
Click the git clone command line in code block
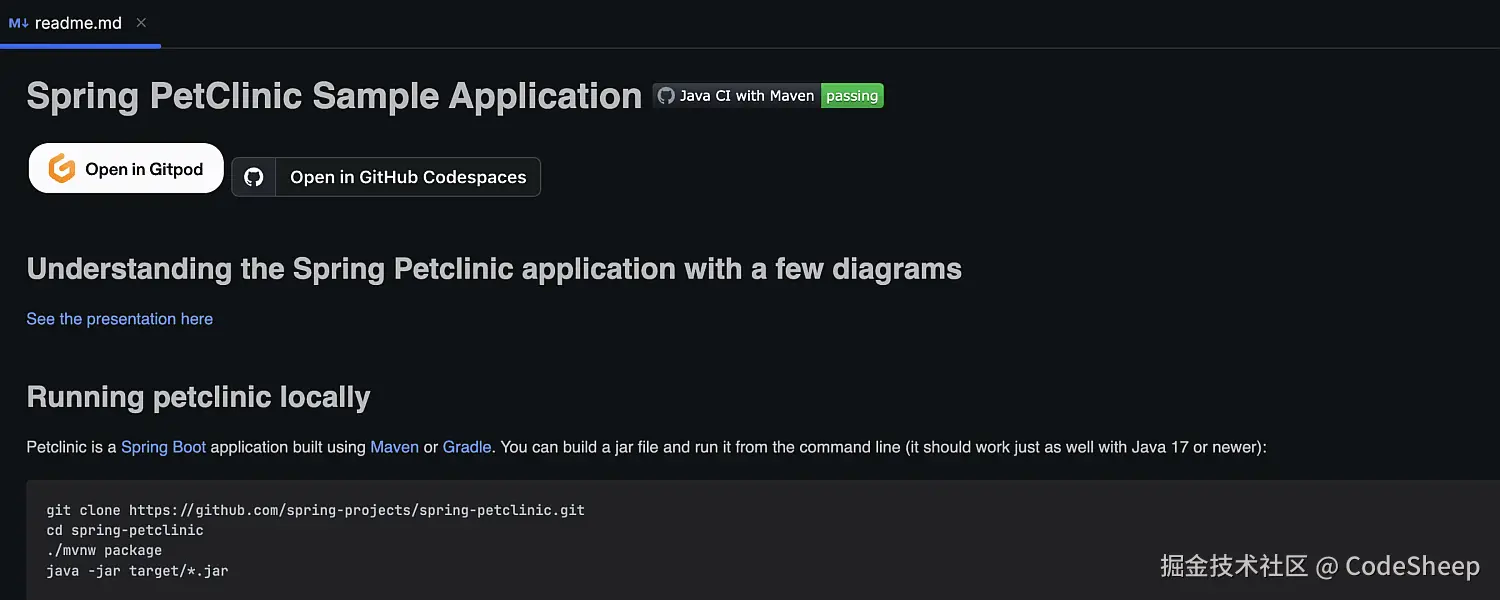coord(315,510)
